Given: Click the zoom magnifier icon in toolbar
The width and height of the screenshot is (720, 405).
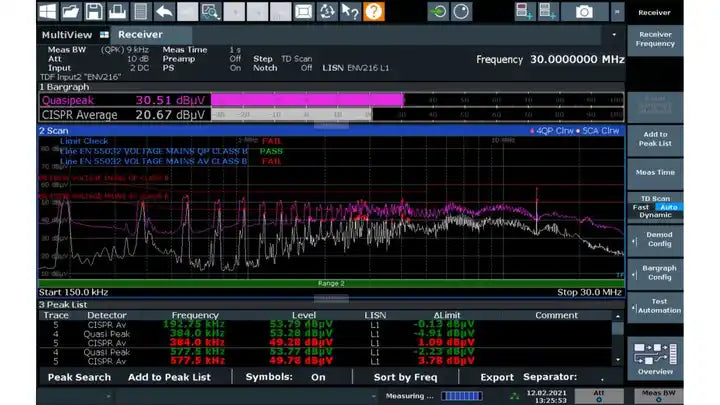Looking at the screenshot, I should point(210,12).
